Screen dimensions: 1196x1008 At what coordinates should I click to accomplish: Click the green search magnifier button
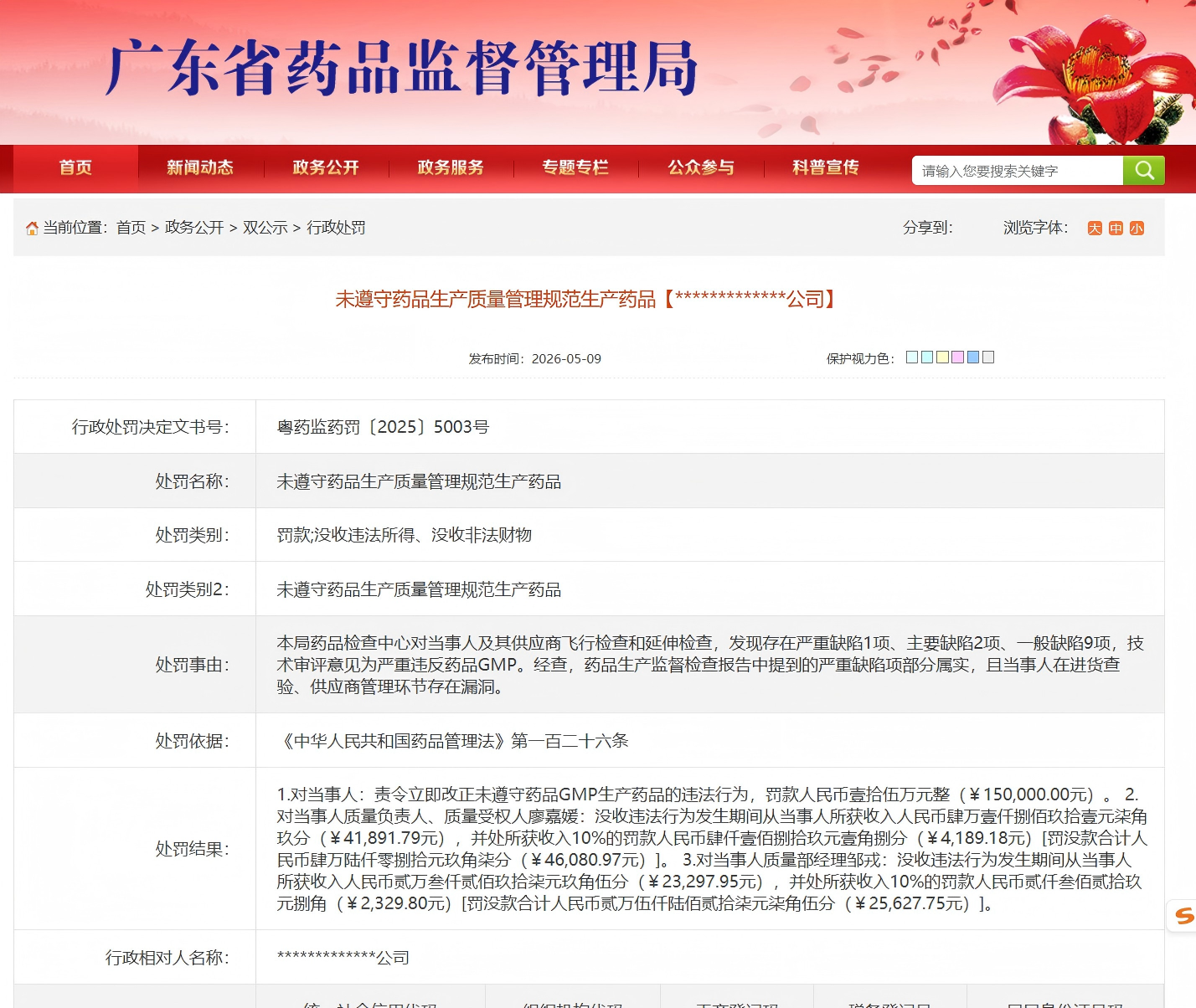[1144, 171]
